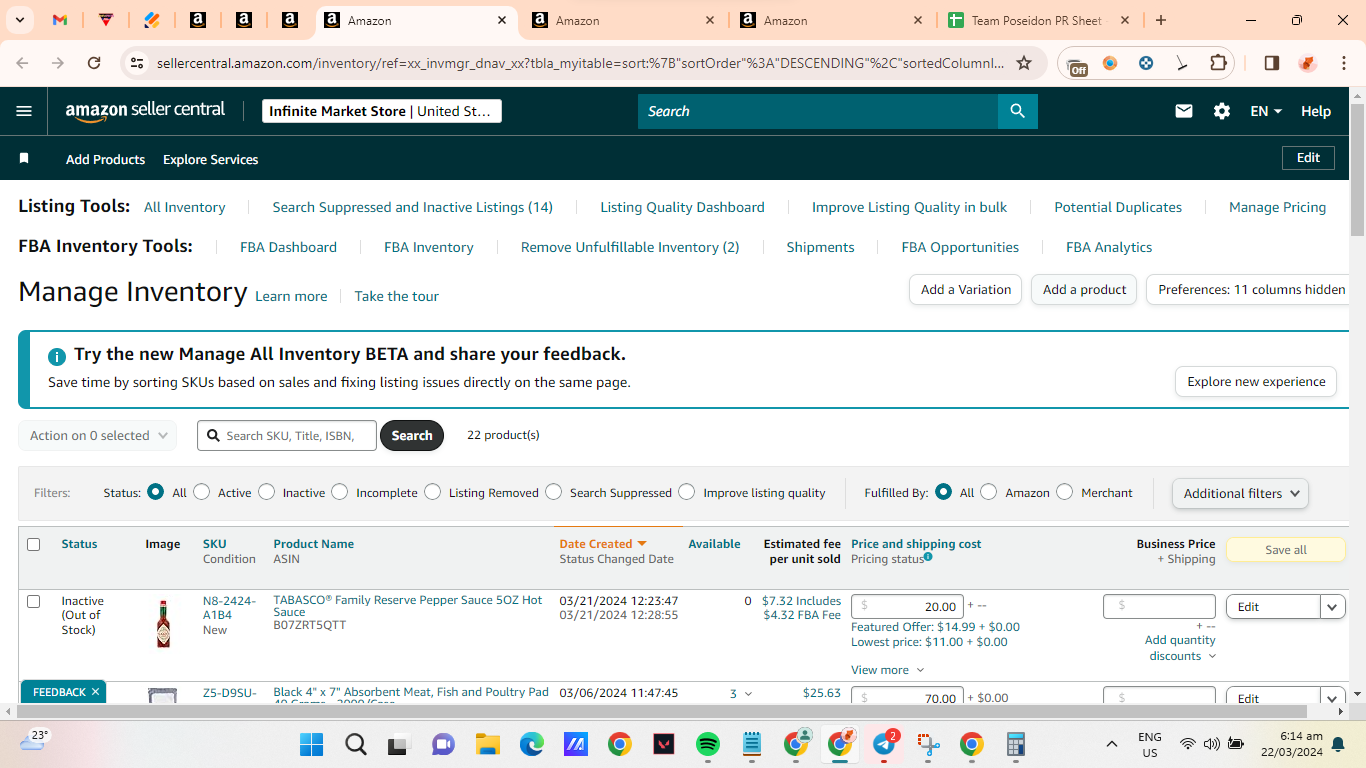Open the browser Extensions puzzle icon
This screenshot has height=768, width=1366.
[x=1218, y=63]
